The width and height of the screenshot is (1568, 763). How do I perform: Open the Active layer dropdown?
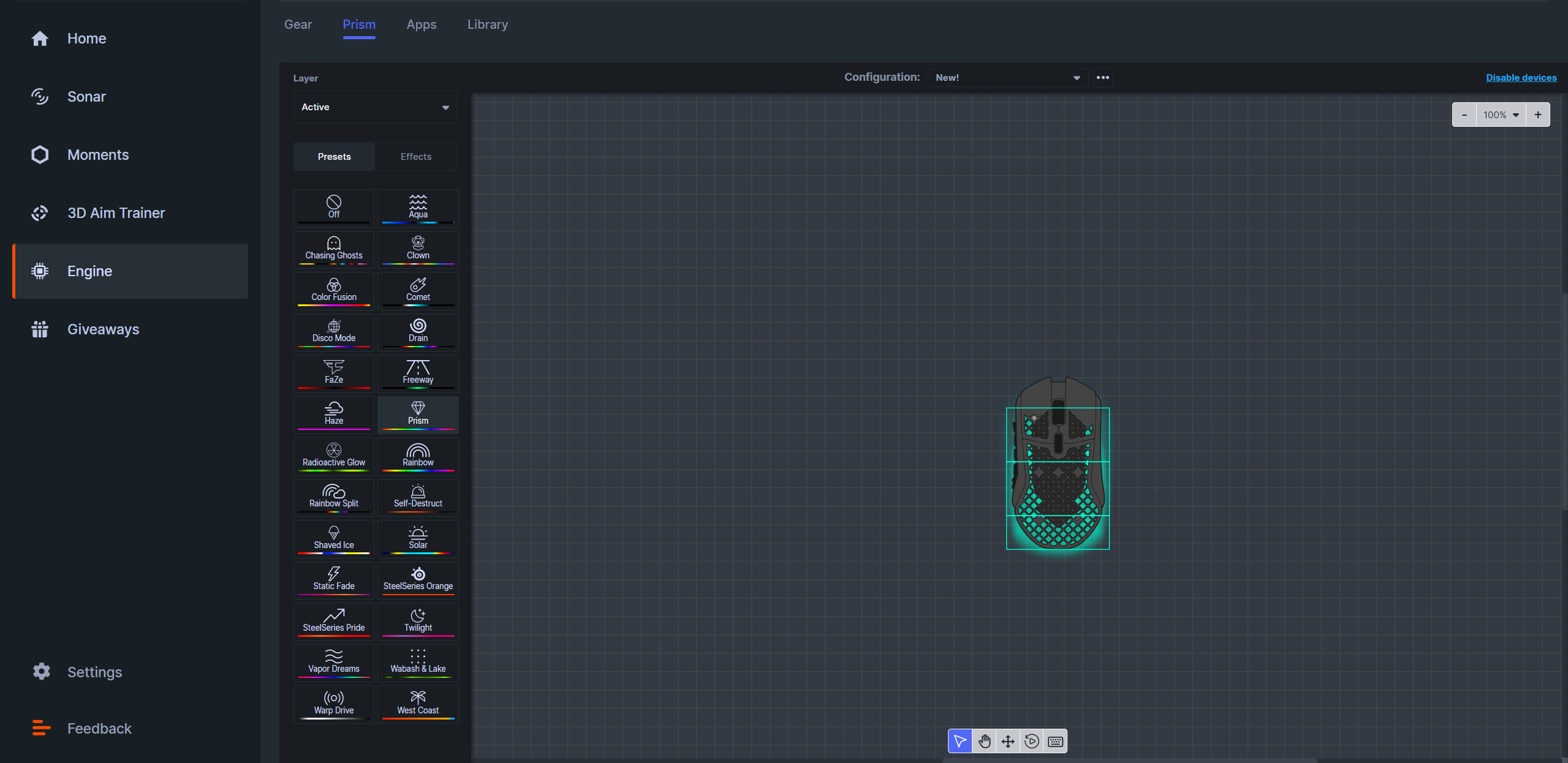pos(375,107)
